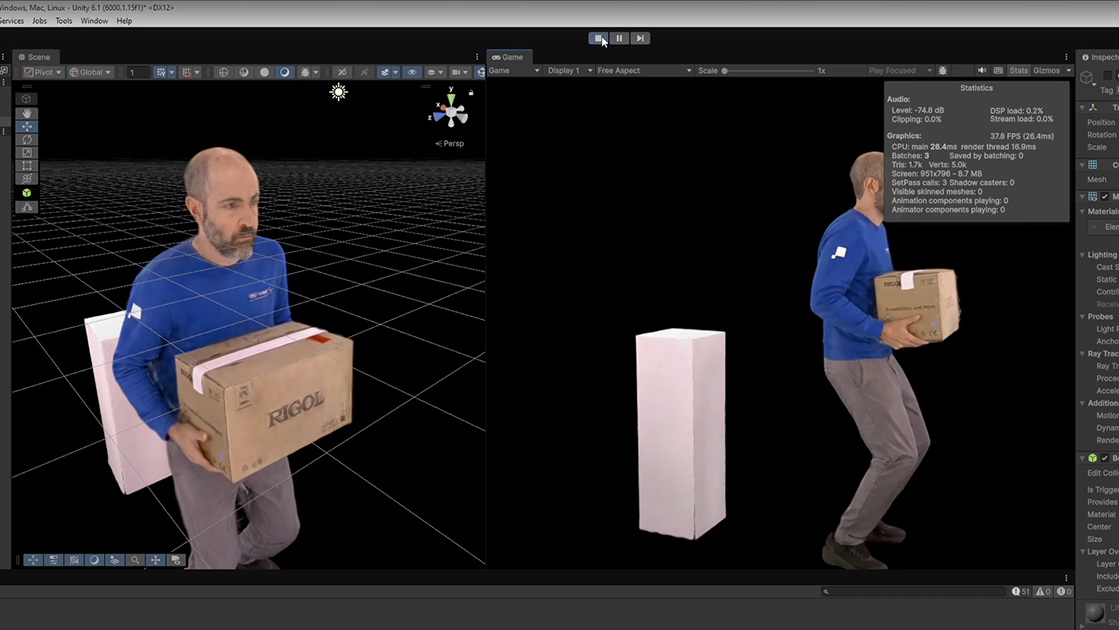This screenshot has height=630, width=1119.
Task: Toggle the Game view Gizmos button
Action: pyautogui.click(x=1046, y=71)
